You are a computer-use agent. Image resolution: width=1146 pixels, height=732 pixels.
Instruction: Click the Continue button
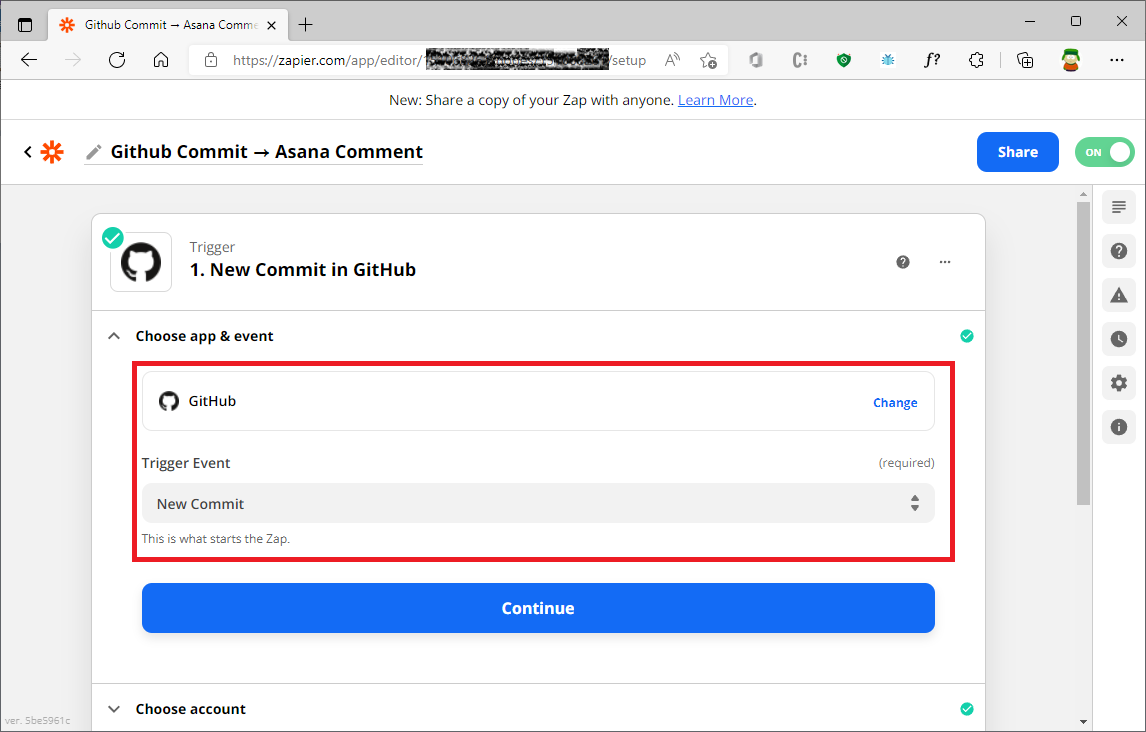[x=538, y=608]
